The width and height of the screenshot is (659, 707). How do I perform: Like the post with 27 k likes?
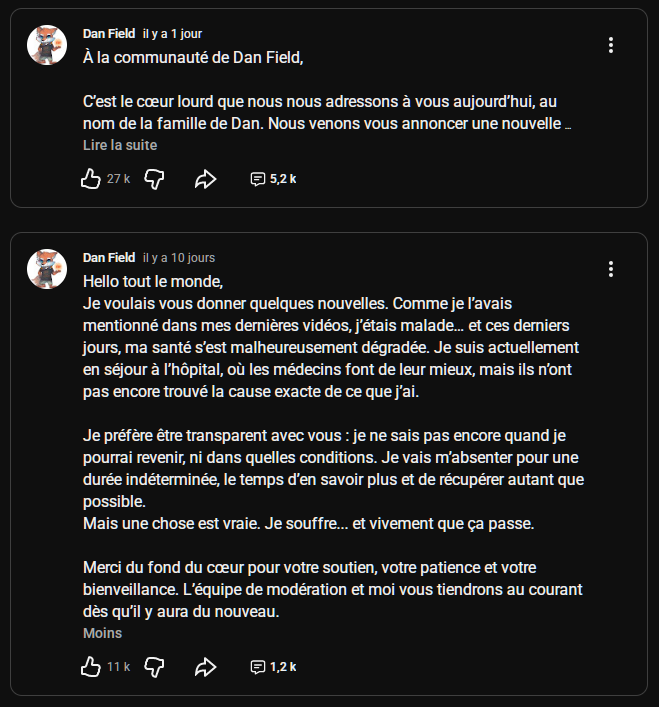91,179
